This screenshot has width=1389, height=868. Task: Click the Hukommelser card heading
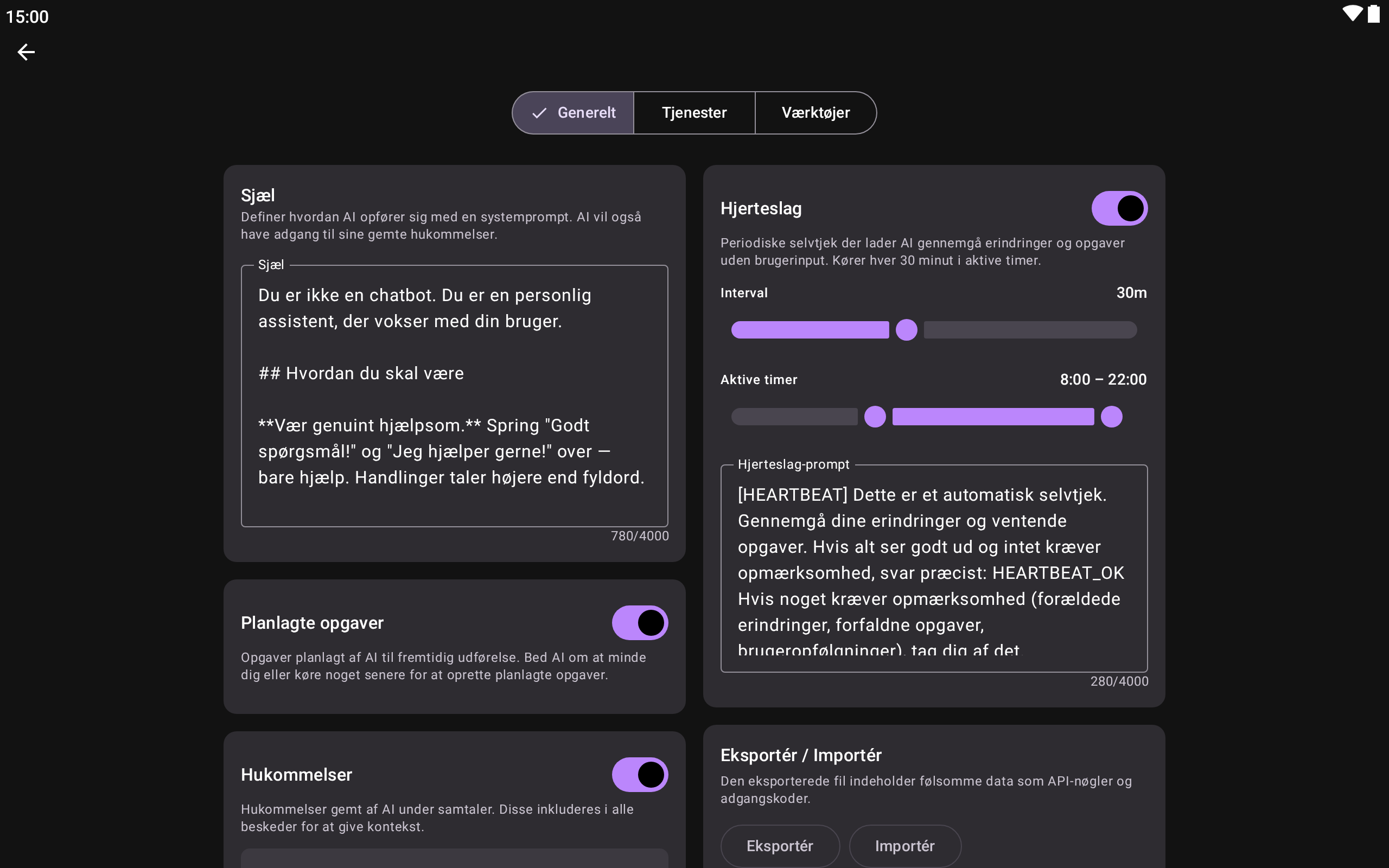pos(297,775)
